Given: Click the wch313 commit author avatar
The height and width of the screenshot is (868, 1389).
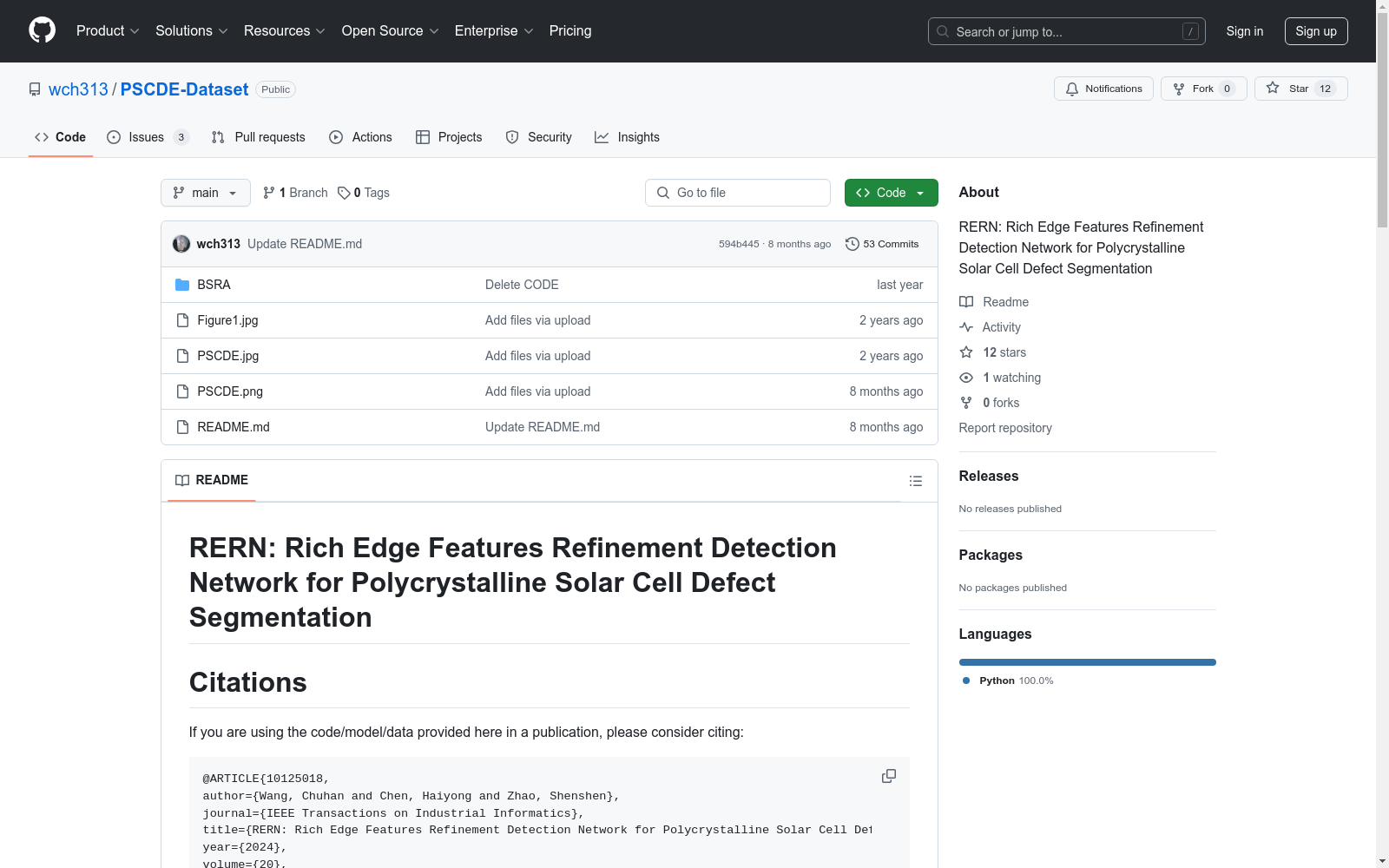Looking at the screenshot, I should pyautogui.click(x=181, y=244).
